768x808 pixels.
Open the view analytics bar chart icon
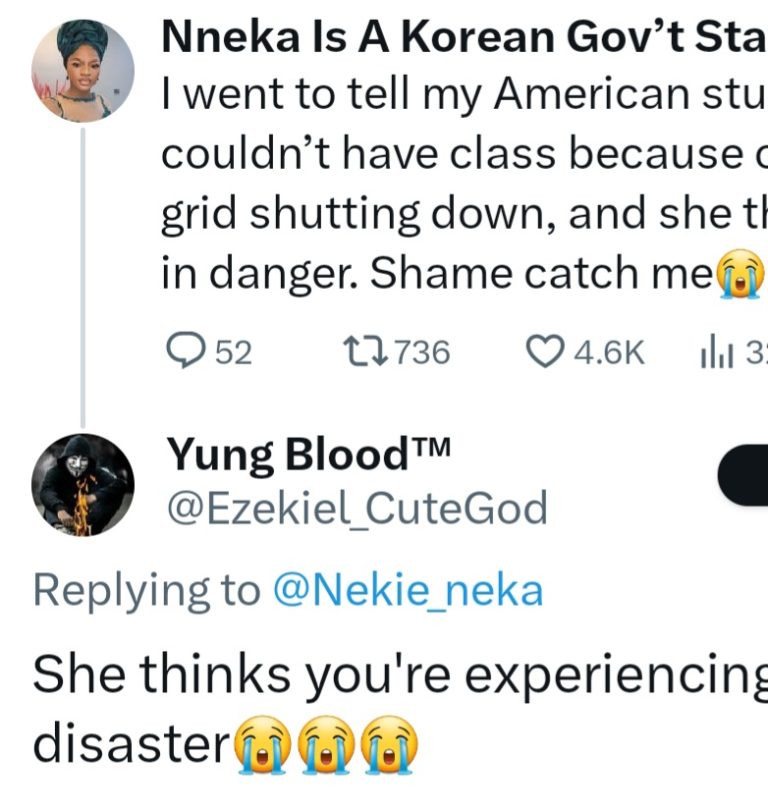pyautogui.click(x=709, y=351)
